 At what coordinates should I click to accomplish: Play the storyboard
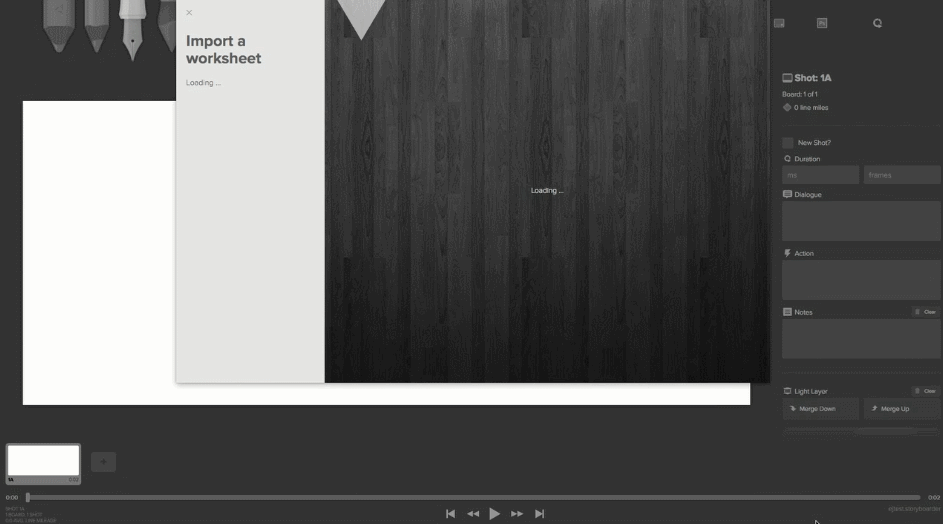pos(494,514)
